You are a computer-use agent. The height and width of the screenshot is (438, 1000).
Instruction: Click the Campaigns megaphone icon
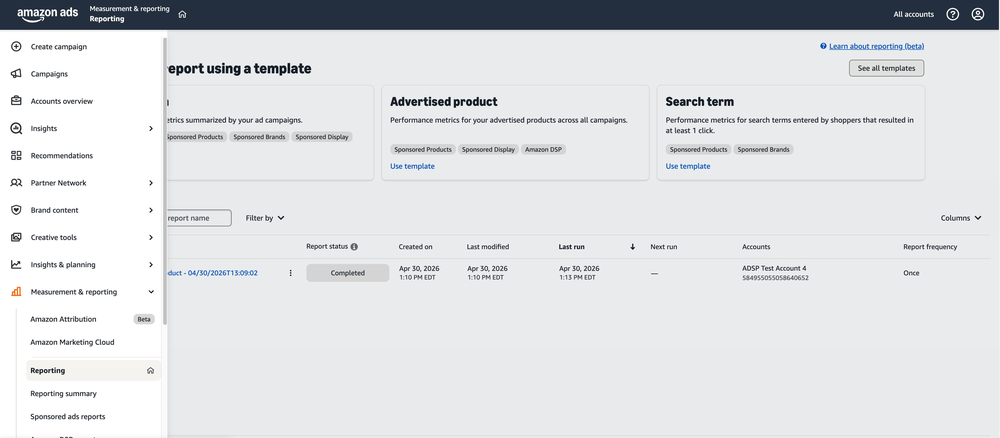coord(17,74)
